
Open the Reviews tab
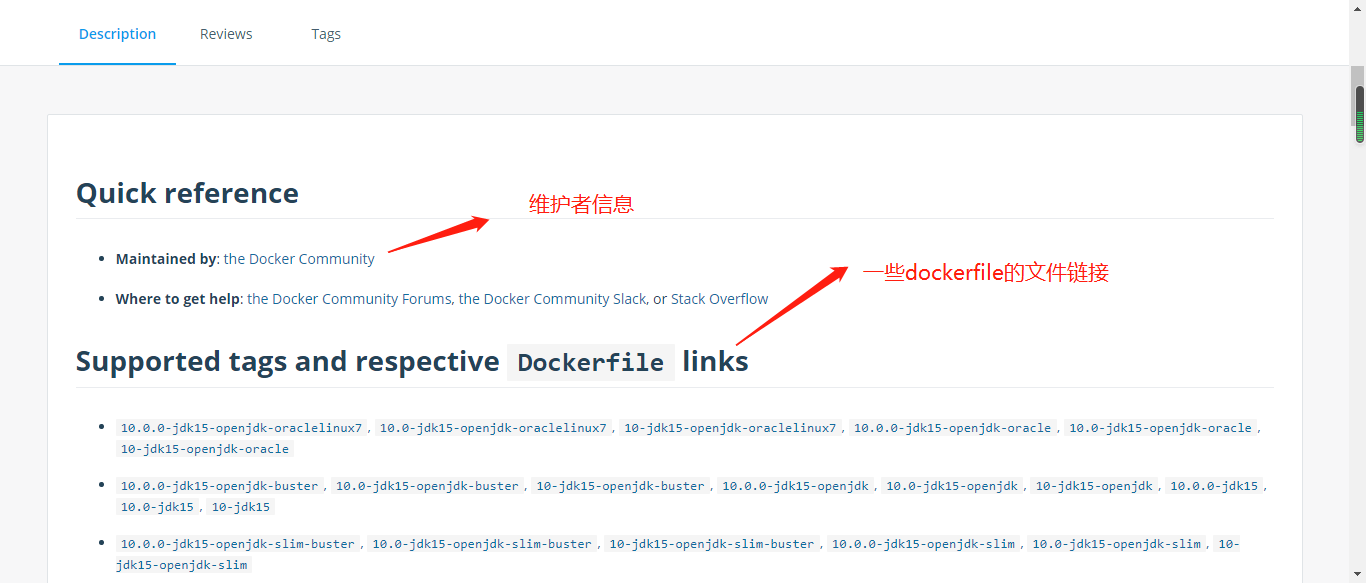coord(225,33)
